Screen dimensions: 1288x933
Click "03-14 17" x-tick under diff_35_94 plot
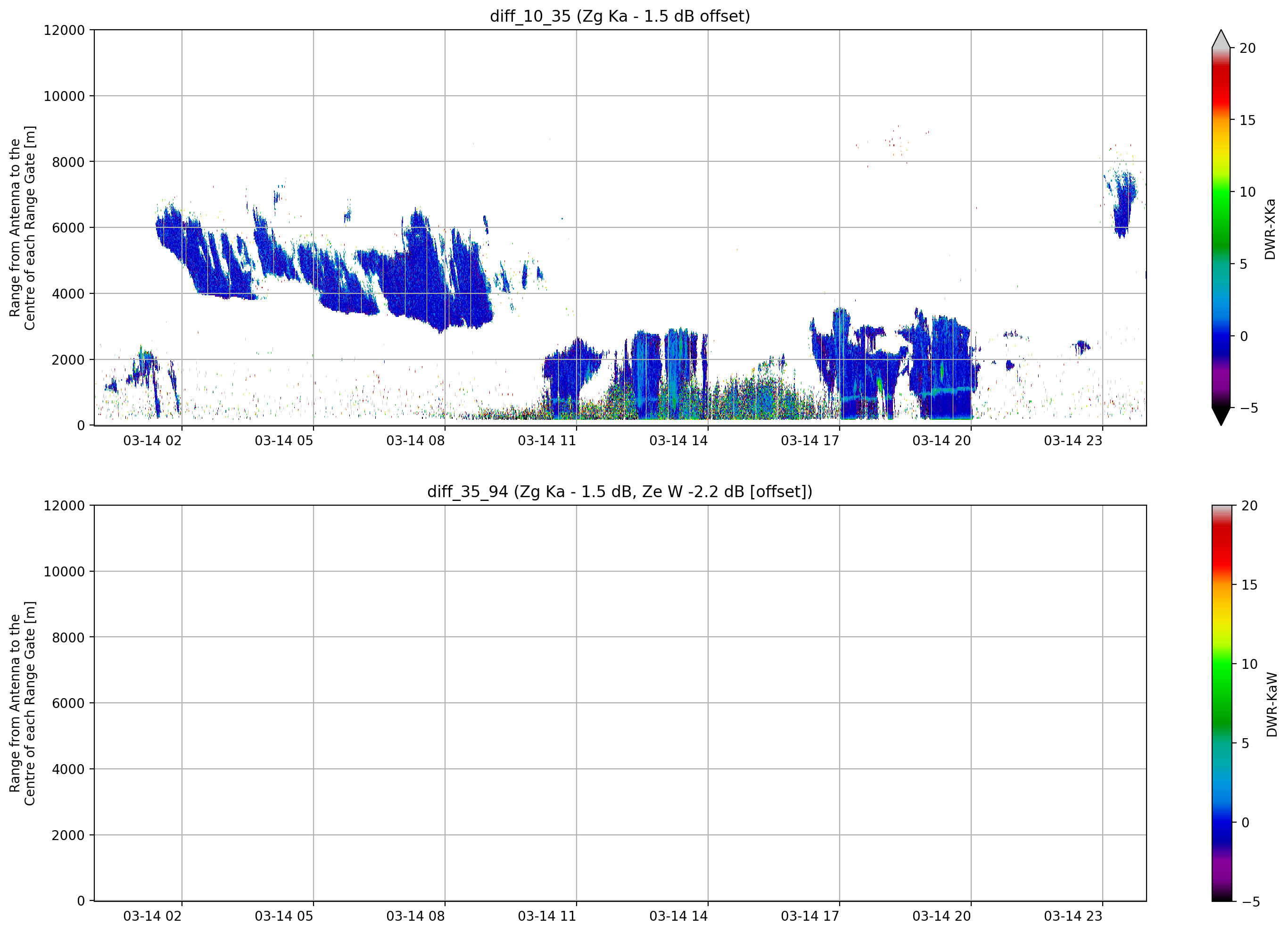810,916
